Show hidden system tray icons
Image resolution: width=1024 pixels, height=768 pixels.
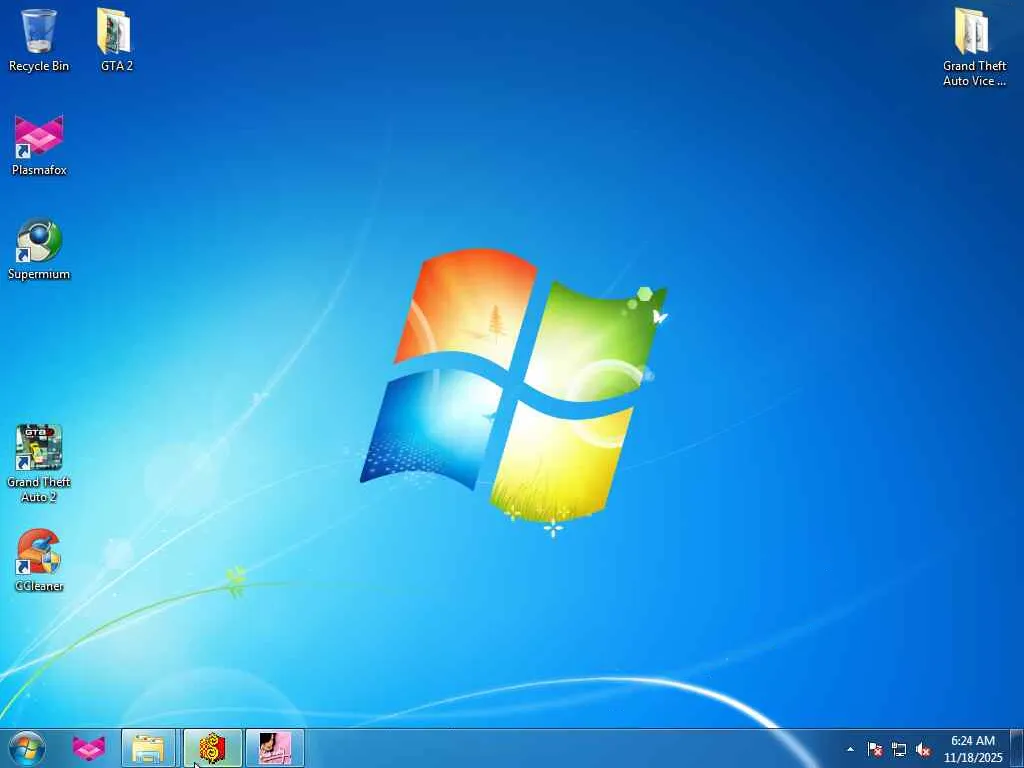850,749
